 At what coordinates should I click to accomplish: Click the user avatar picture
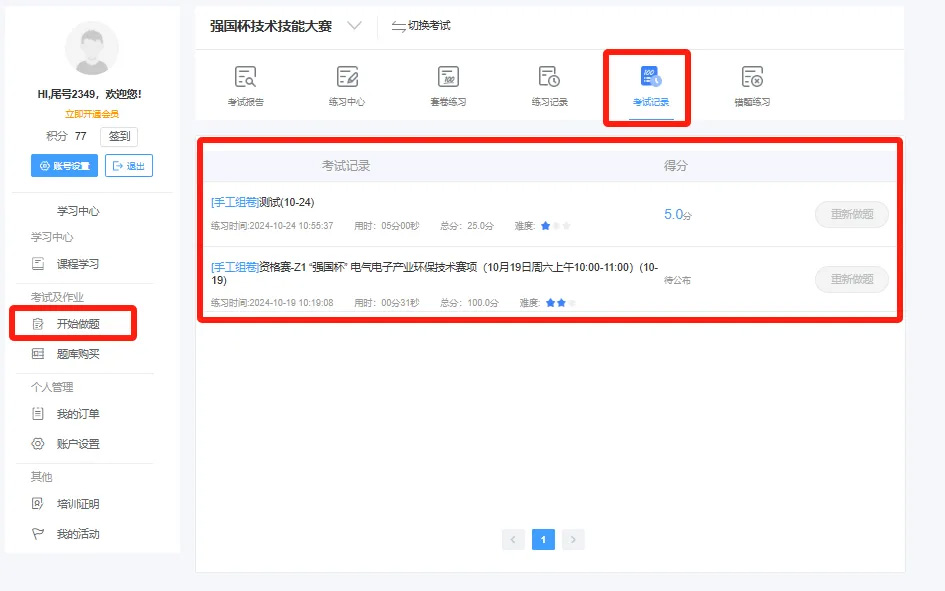(91, 48)
